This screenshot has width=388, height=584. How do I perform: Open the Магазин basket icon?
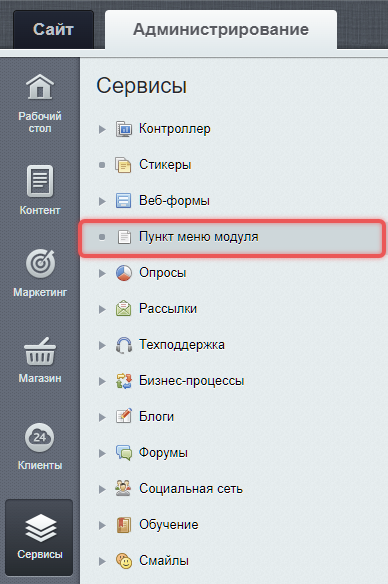click(x=40, y=351)
